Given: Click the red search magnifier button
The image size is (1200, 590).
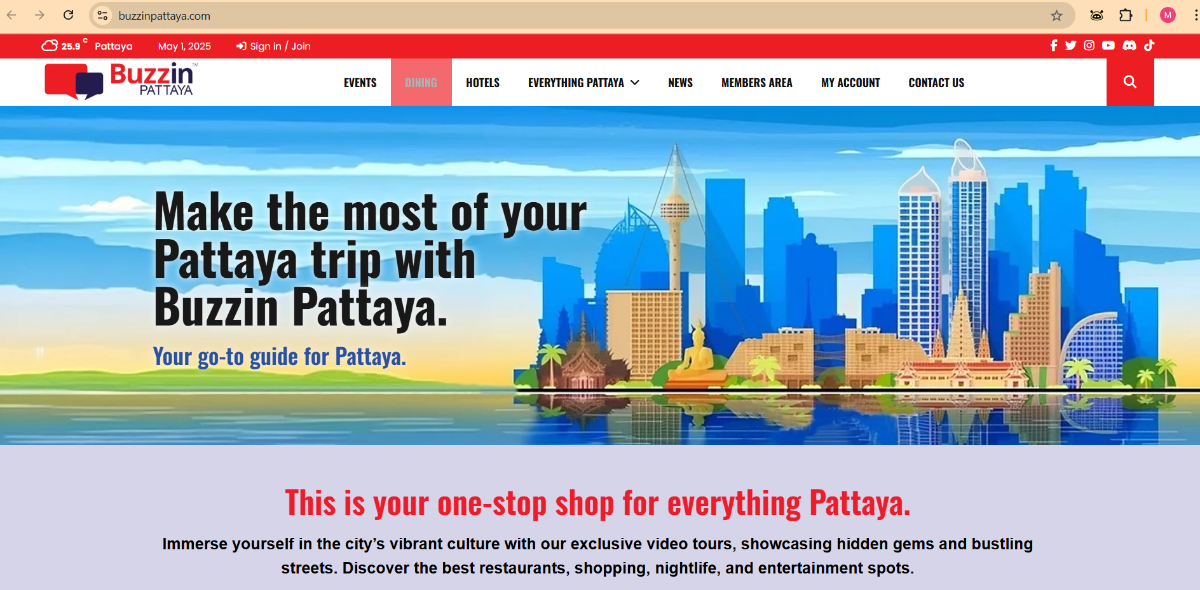Looking at the screenshot, I should [1130, 82].
